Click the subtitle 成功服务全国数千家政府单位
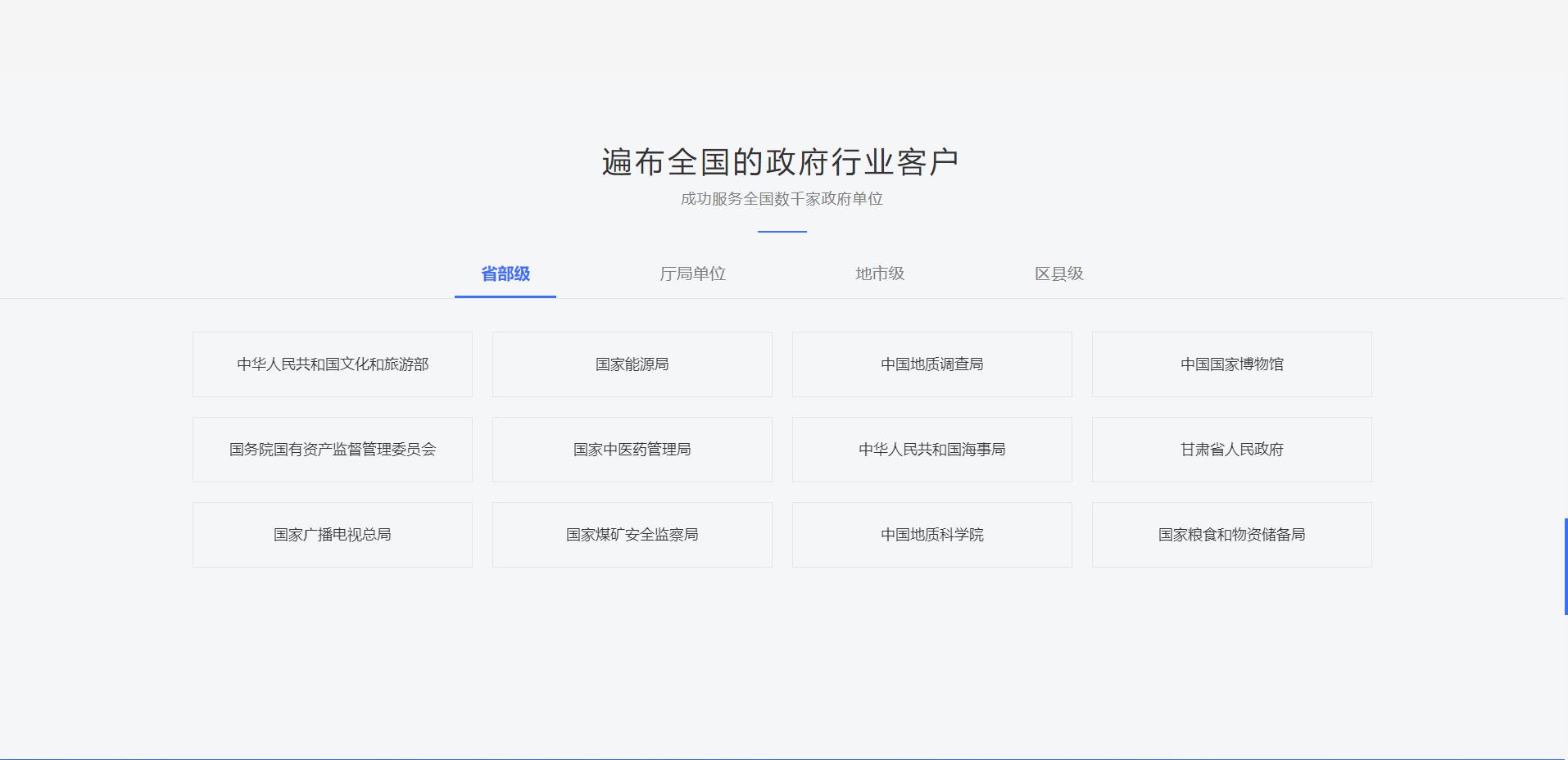The width and height of the screenshot is (1568, 760). tap(782, 199)
